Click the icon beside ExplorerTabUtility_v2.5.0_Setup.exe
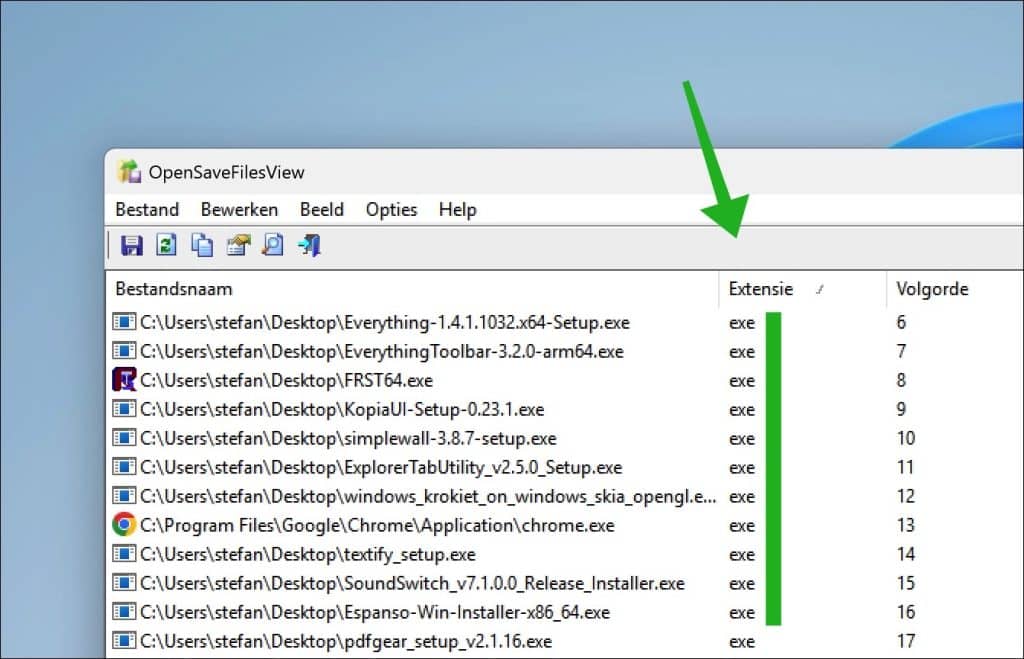The height and width of the screenshot is (659, 1024). click(124, 466)
